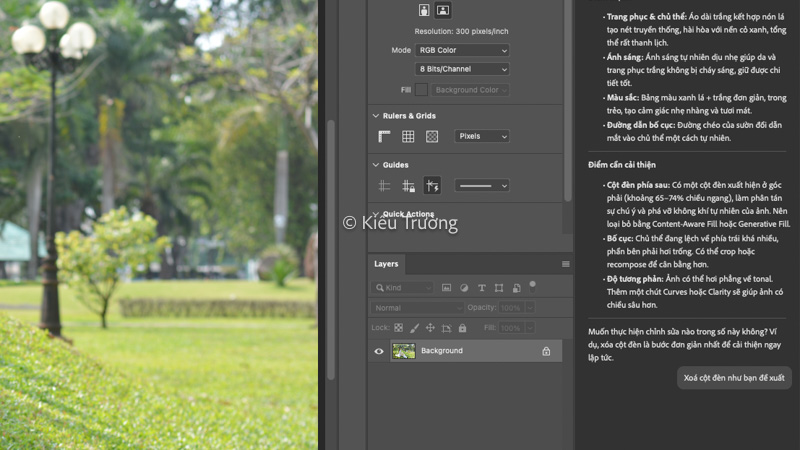This screenshot has height=450, width=800.
Task: Open the Layers panel menu
Action: (x=565, y=264)
